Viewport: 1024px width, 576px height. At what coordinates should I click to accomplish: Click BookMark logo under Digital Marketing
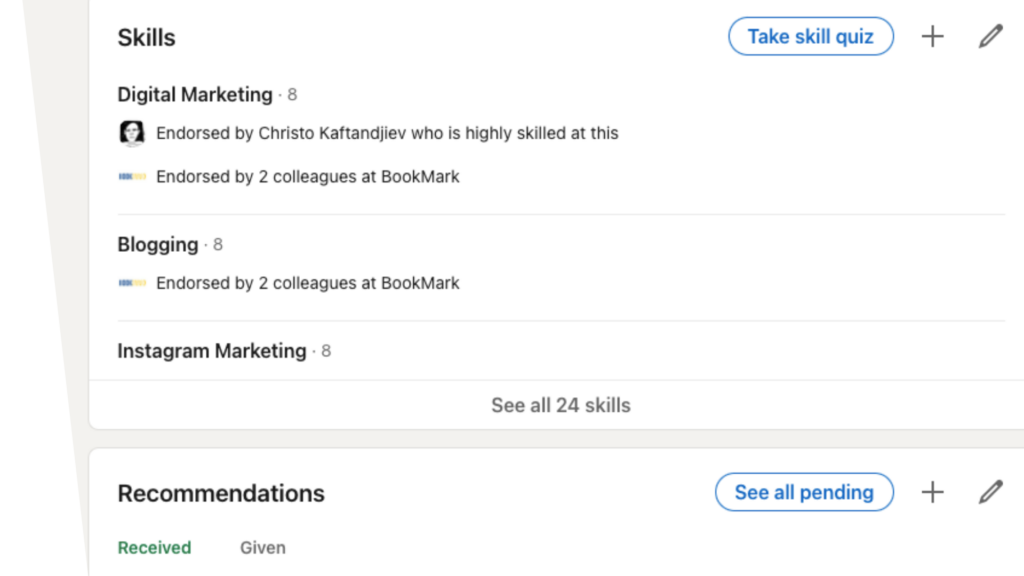[x=132, y=176]
